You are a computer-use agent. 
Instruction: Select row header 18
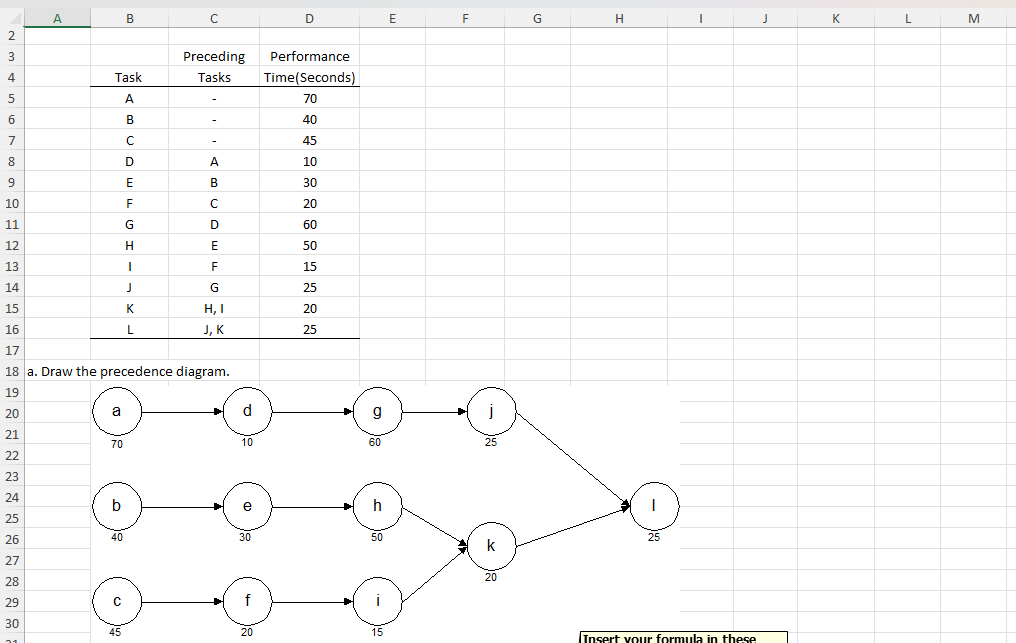[x=10, y=371]
